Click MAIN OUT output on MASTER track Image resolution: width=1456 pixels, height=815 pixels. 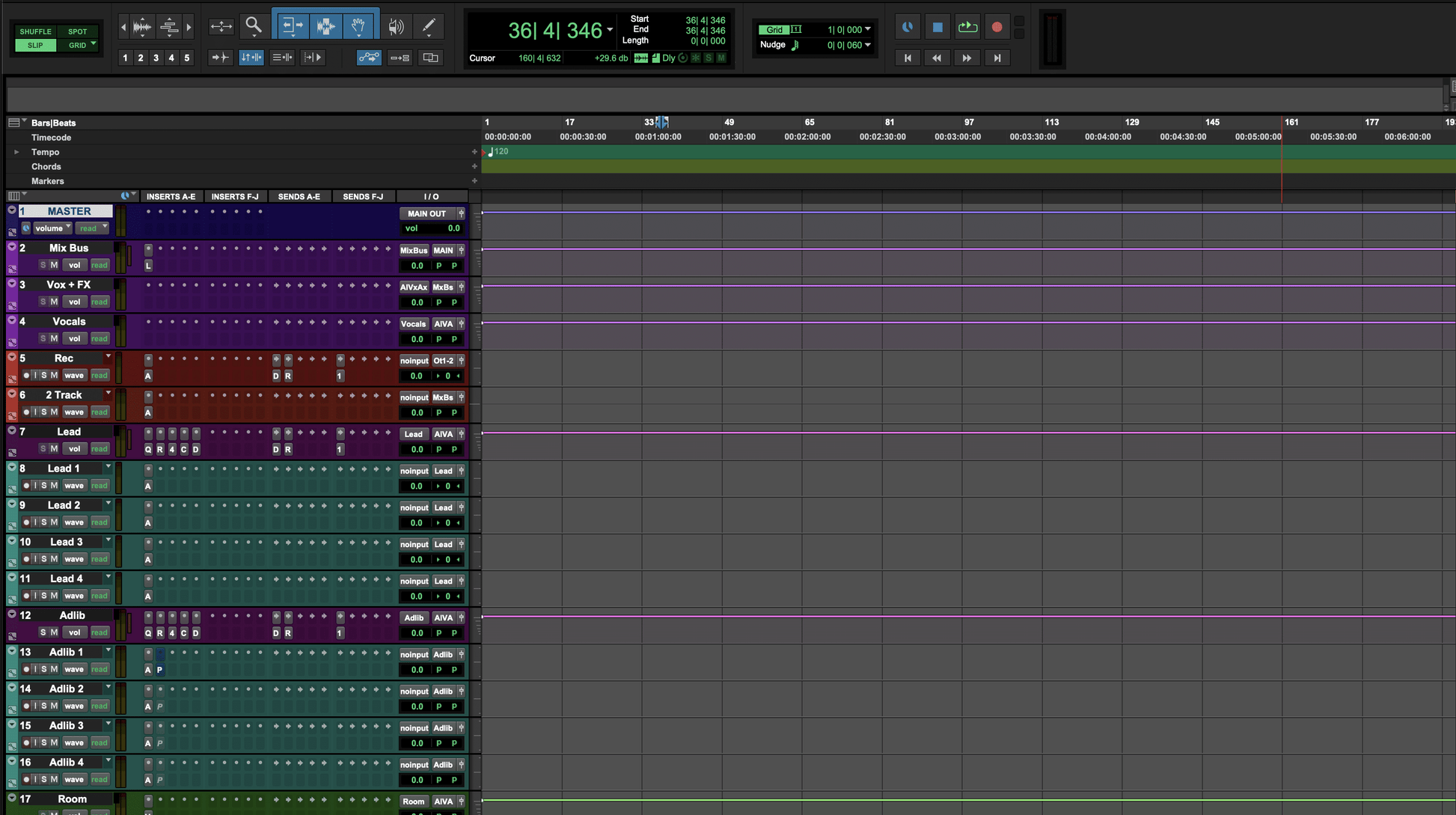[x=426, y=214]
